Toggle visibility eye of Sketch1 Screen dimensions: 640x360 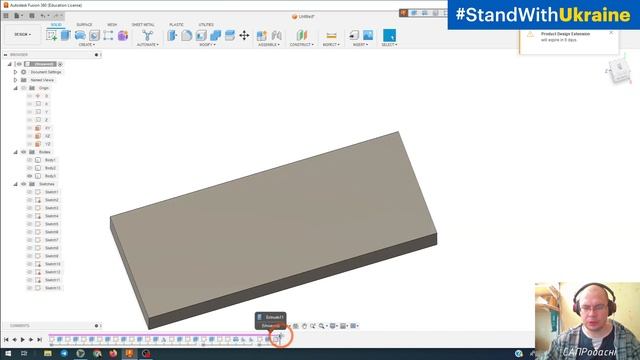point(29,192)
